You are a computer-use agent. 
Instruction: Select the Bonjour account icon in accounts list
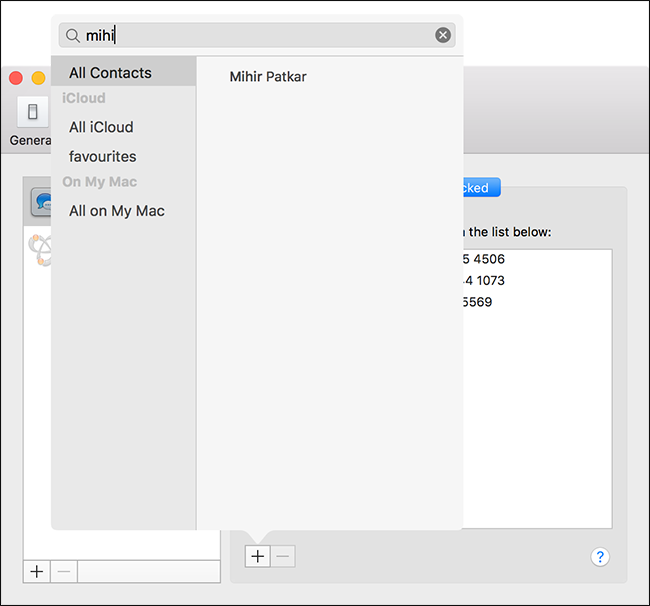[40, 250]
